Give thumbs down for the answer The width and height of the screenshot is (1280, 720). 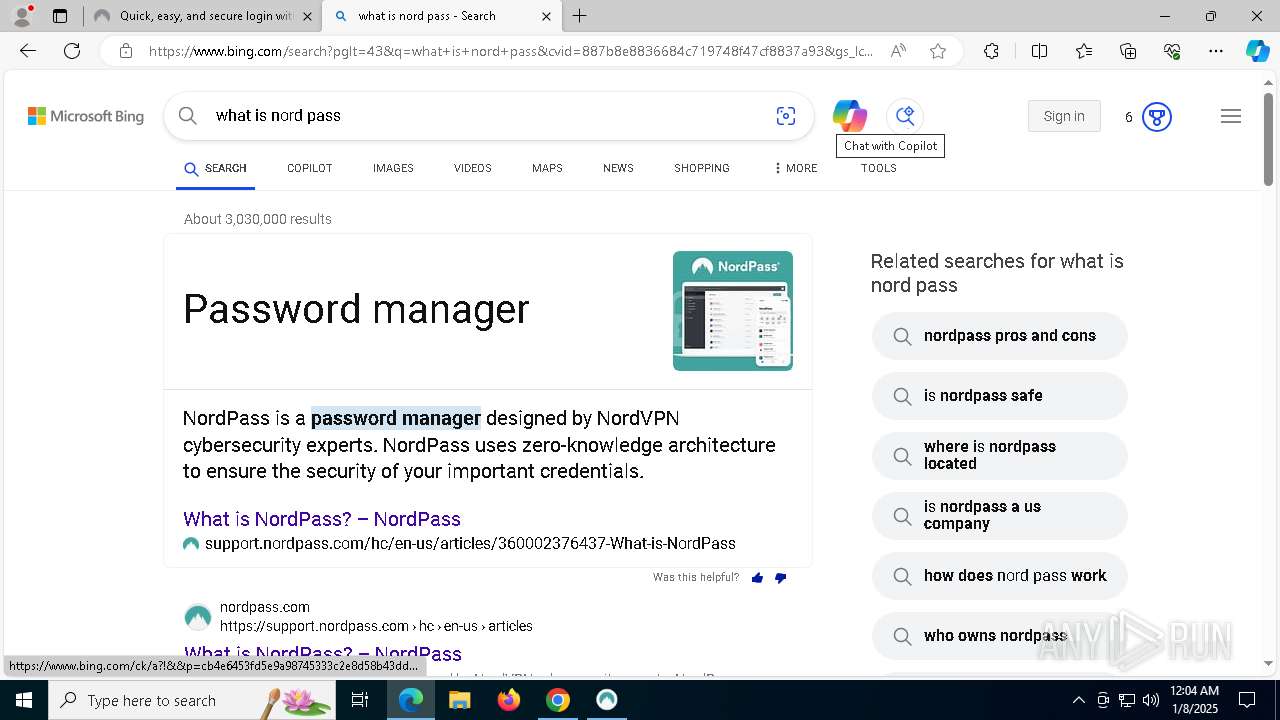[781, 578]
